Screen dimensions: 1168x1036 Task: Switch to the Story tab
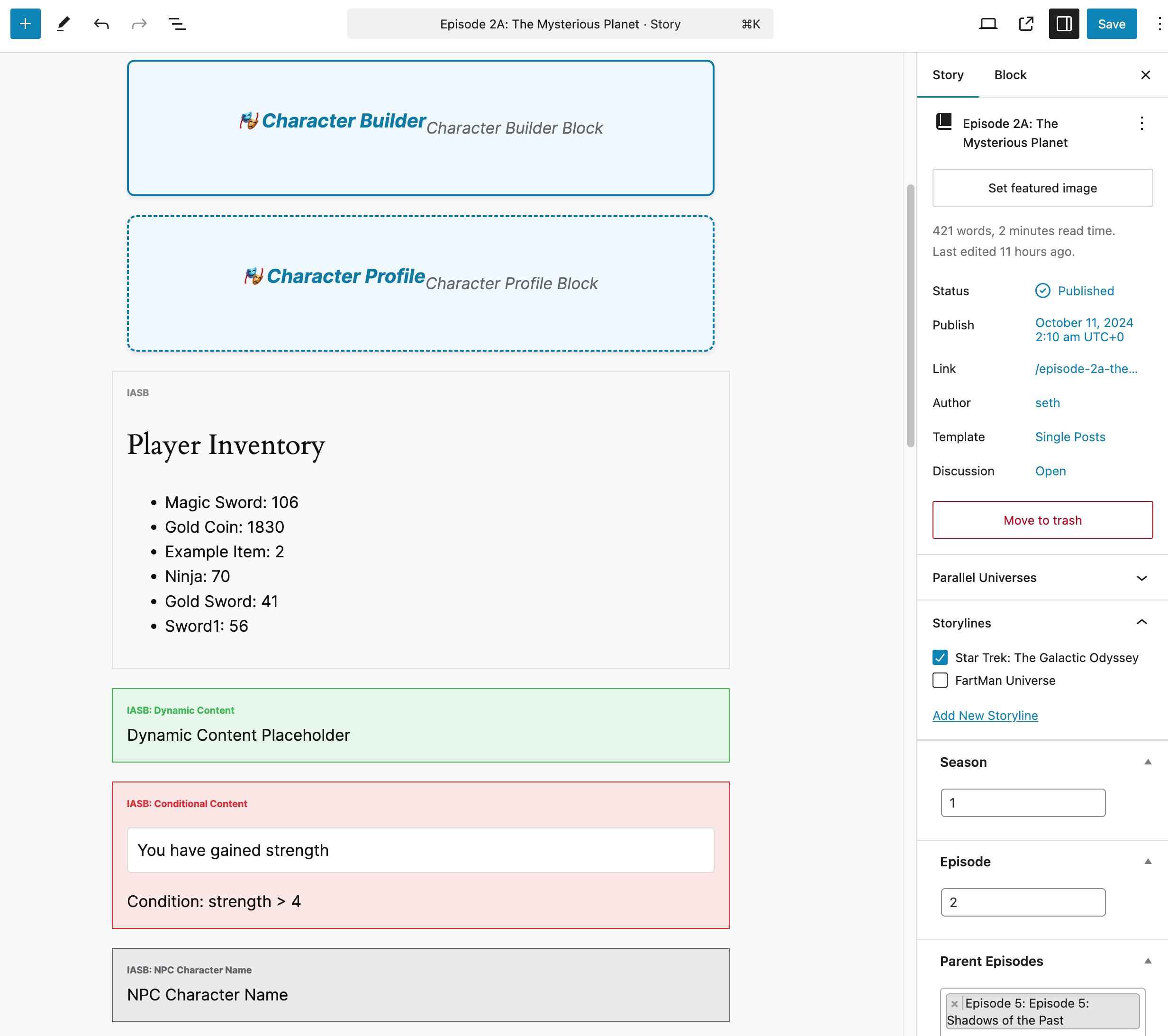[x=948, y=74]
